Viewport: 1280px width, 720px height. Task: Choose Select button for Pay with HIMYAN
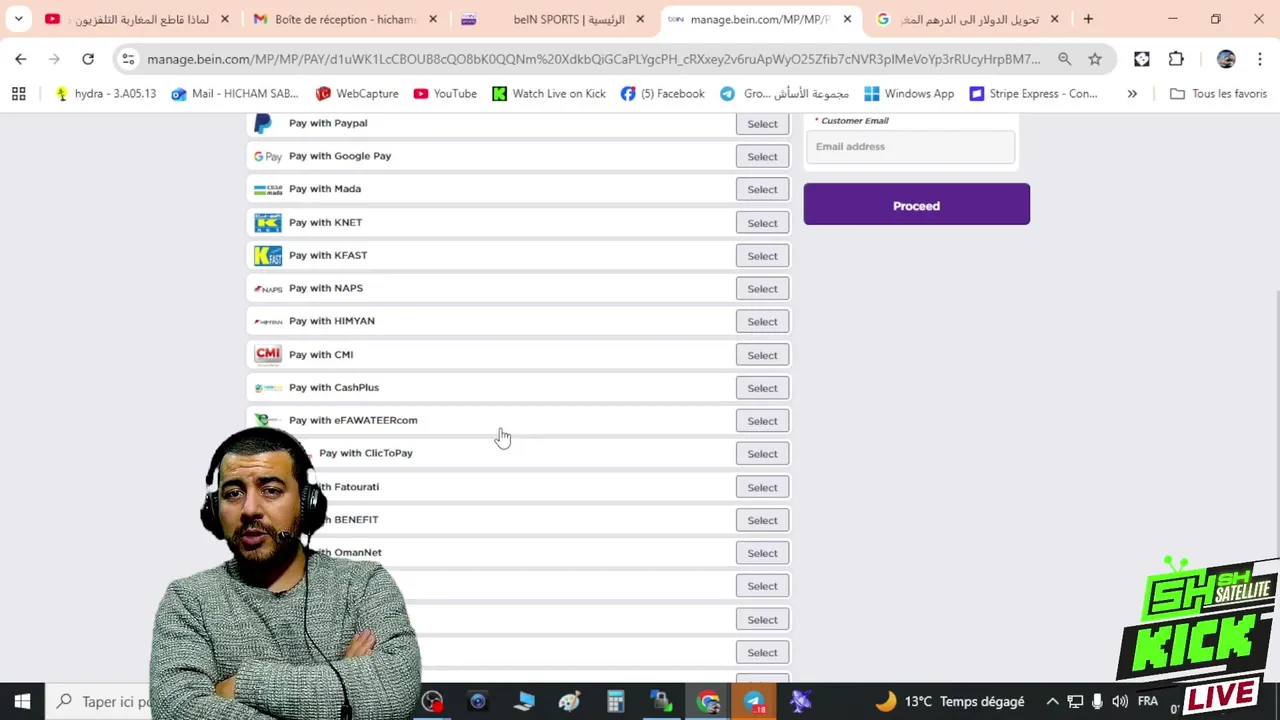[x=762, y=322]
